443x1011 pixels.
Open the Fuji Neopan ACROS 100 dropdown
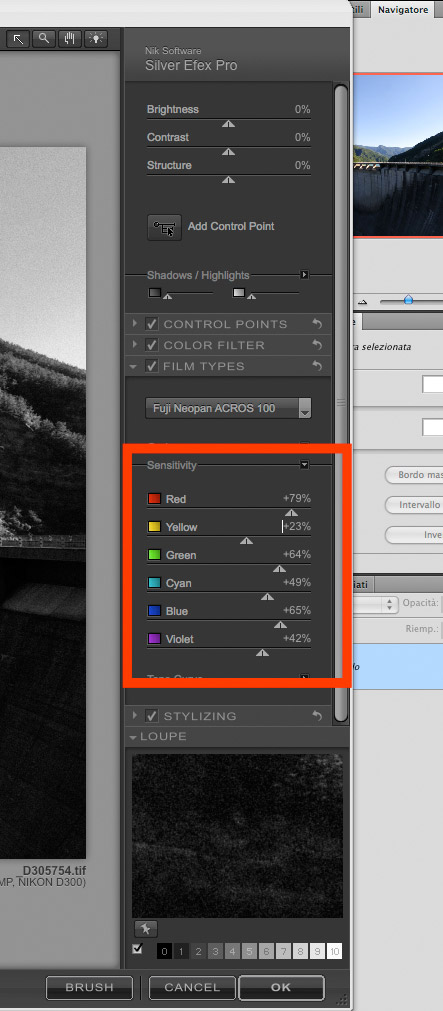pos(228,408)
